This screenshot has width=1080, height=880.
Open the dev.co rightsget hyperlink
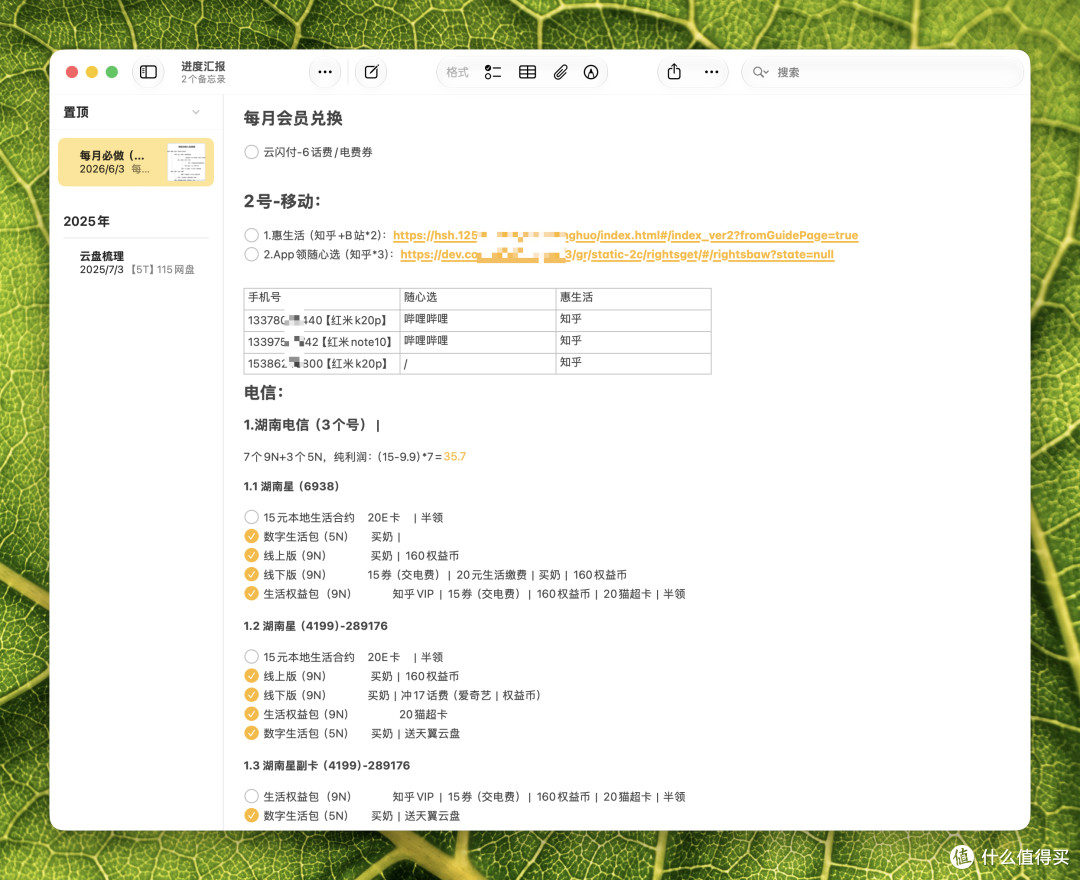tap(617, 255)
